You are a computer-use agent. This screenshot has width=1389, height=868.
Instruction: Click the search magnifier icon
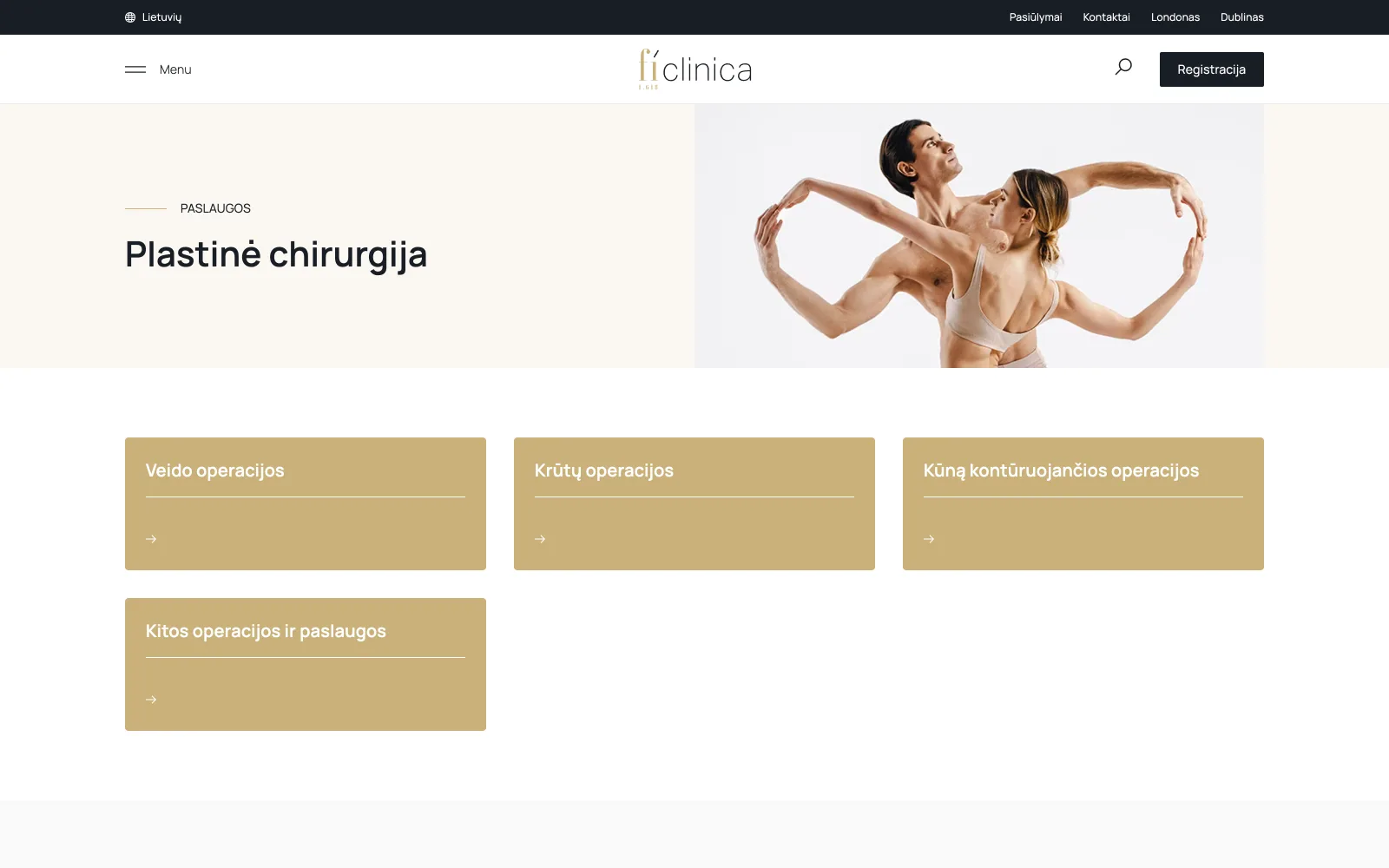[x=1123, y=67]
